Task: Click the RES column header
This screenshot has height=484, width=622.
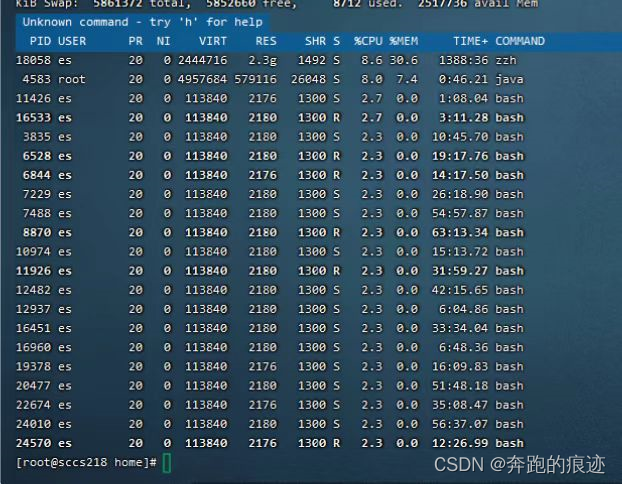Action: [266, 41]
